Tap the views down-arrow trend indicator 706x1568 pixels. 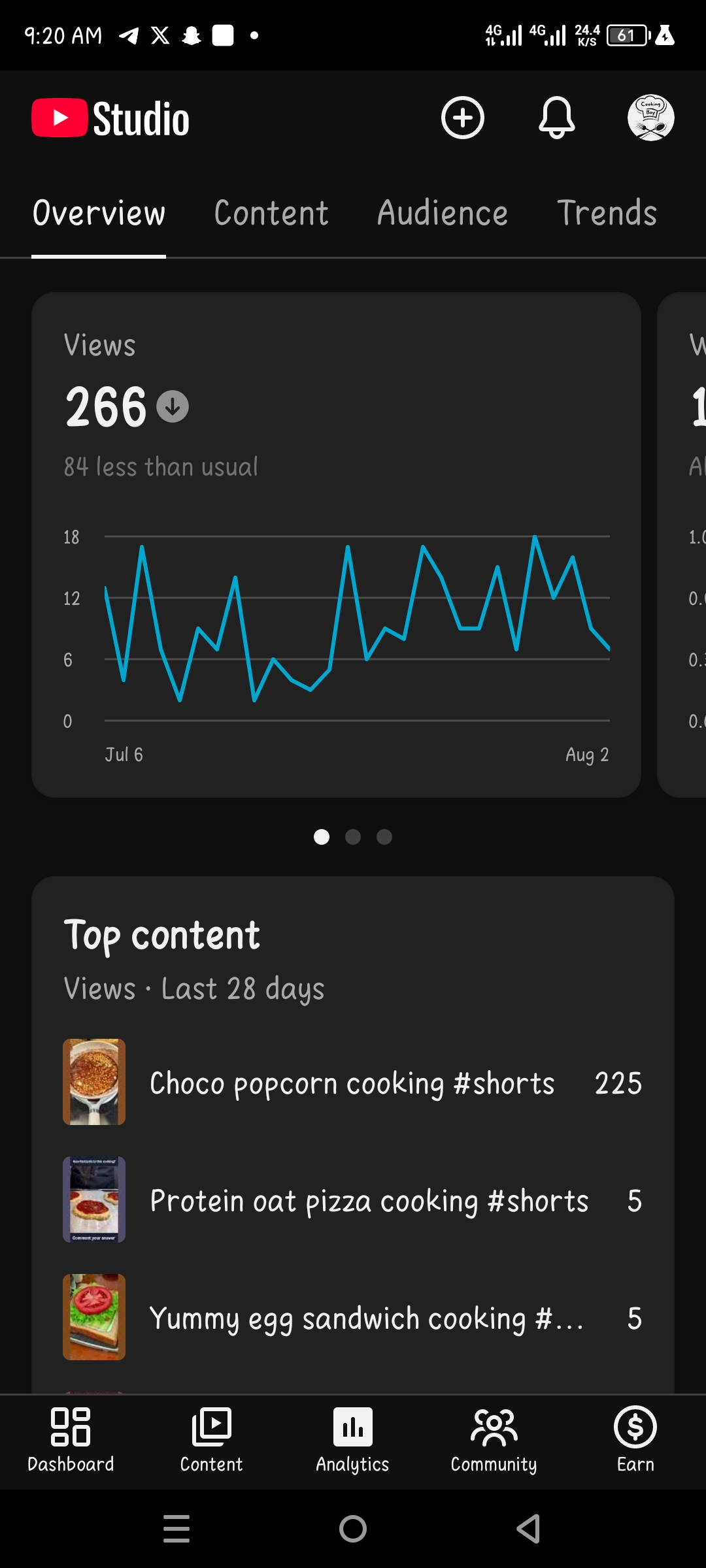173,407
